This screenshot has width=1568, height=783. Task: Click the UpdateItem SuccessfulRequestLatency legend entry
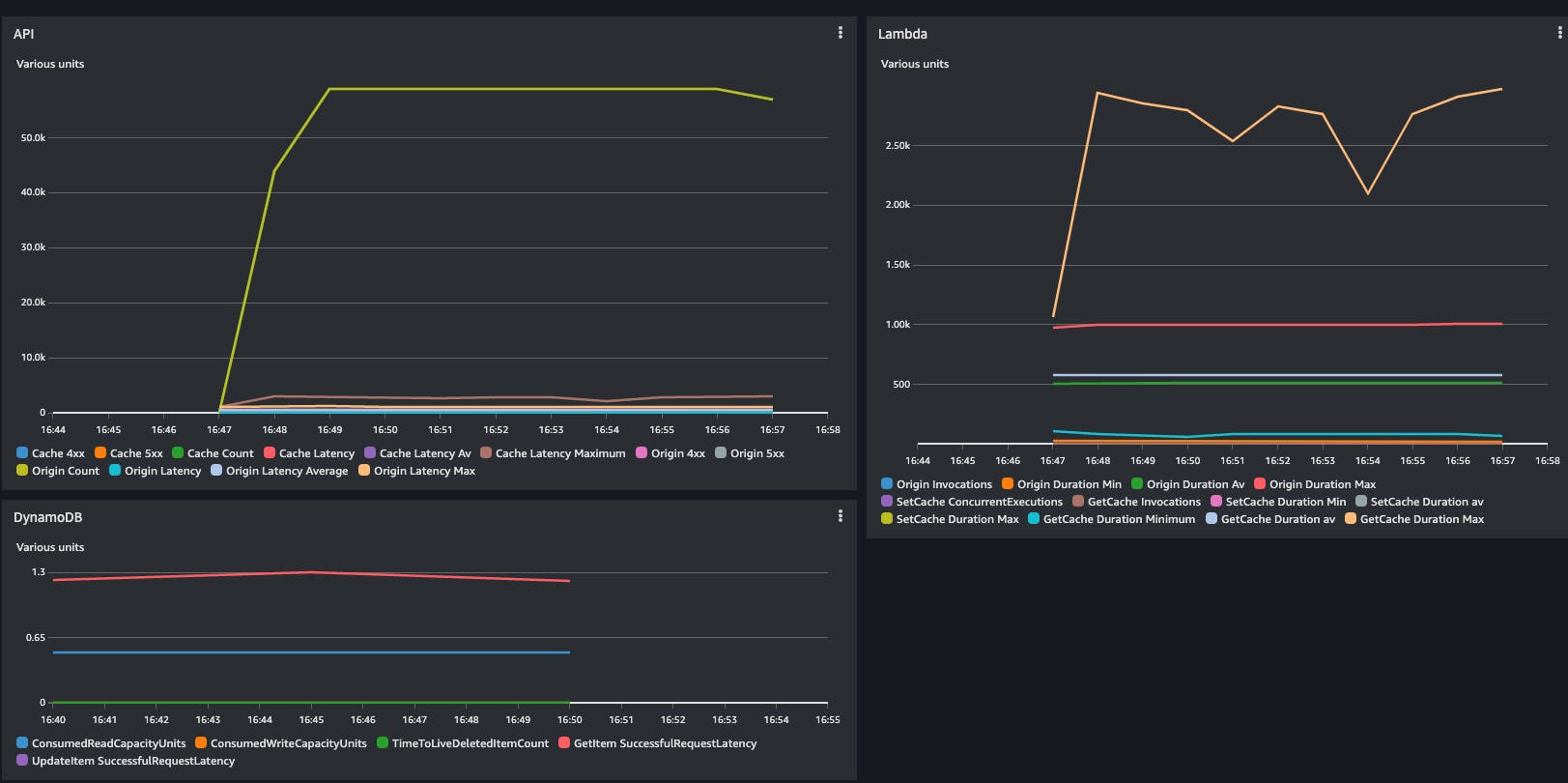(x=126, y=761)
